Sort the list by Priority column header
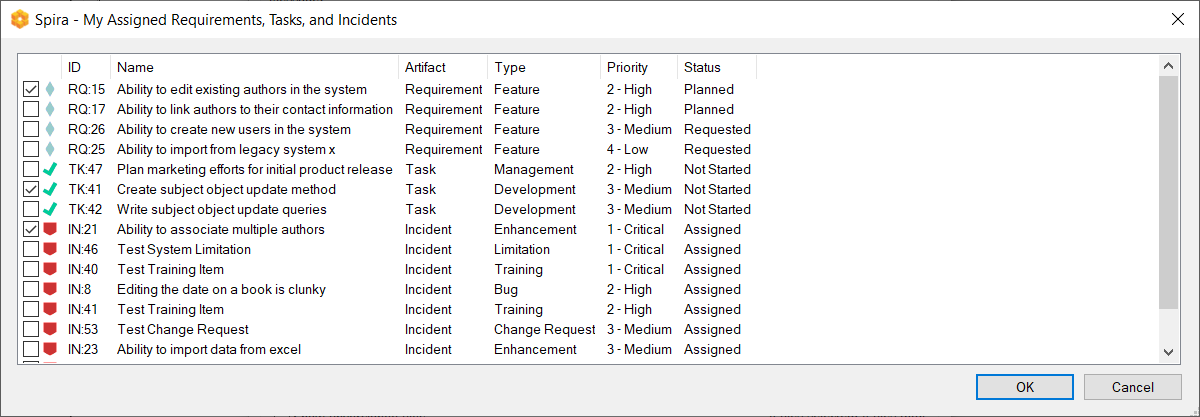The width and height of the screenshot is (1200, 417). click(x=627, y=67)
